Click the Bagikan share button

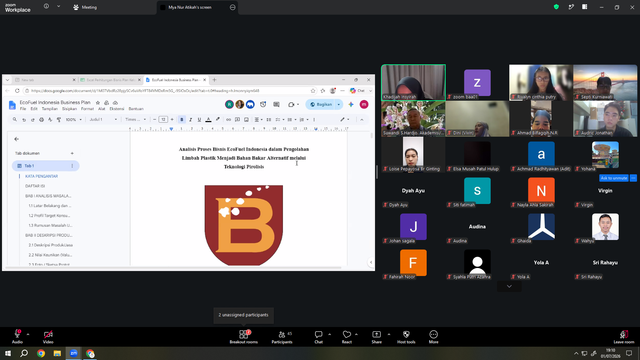pyautogui.click(x=321, y=104)
